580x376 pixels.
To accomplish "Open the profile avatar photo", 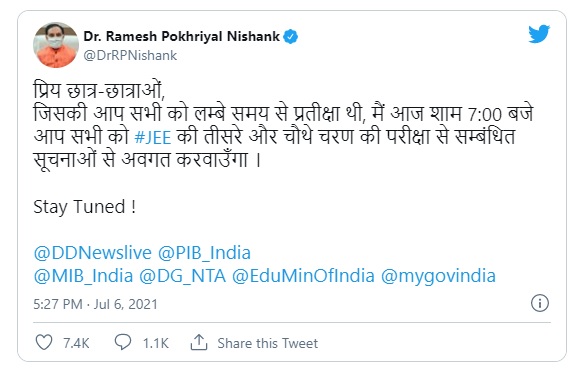I will [x=56, y=45].
